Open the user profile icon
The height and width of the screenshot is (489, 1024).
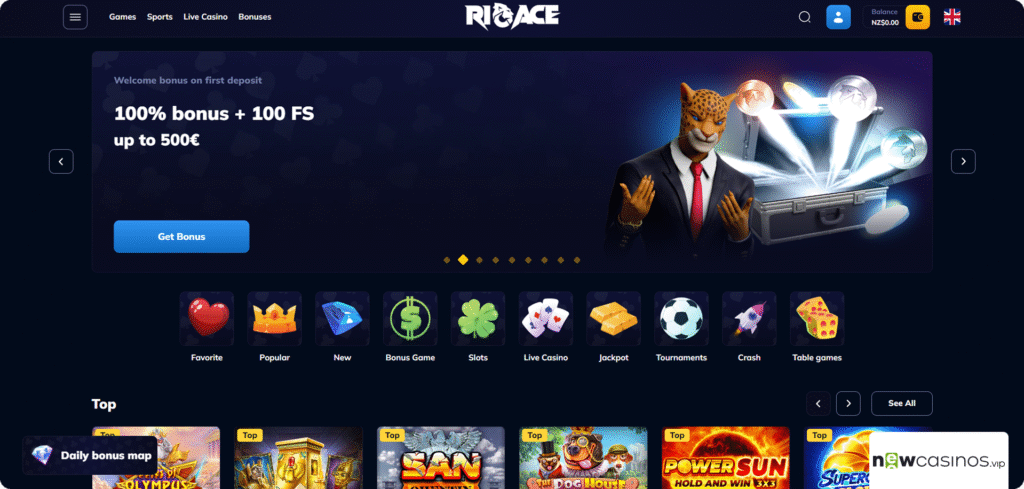coord(838,17)
